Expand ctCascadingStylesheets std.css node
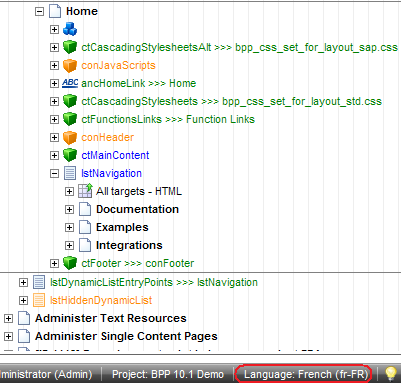The height and width of the screenshot is (383, 401). 54,101
